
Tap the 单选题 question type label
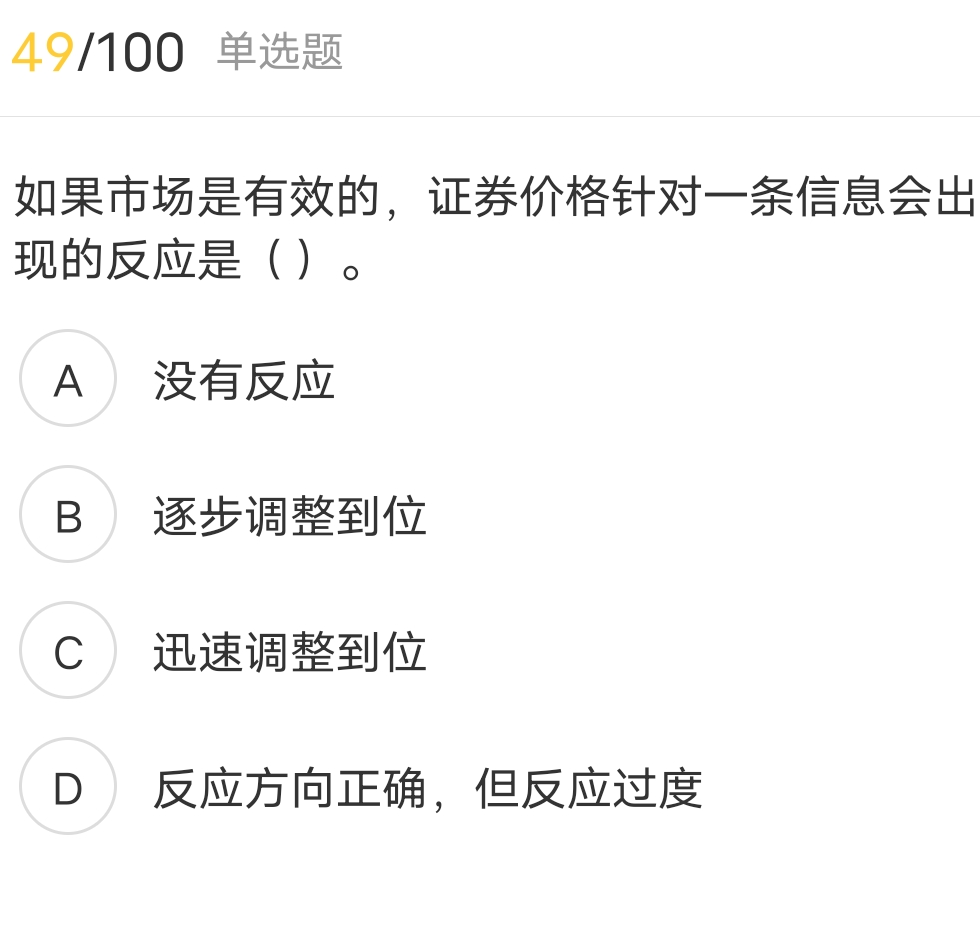pos(279,52)
